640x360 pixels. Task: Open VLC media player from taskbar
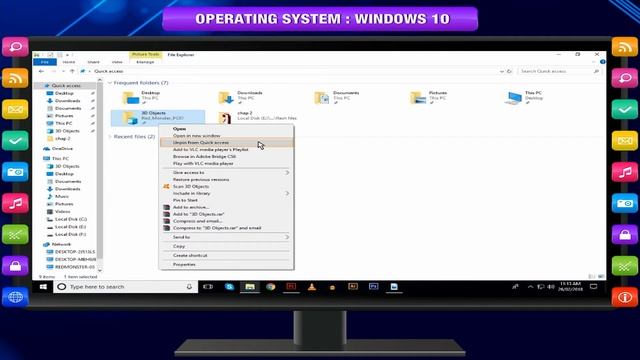(311, 287)
